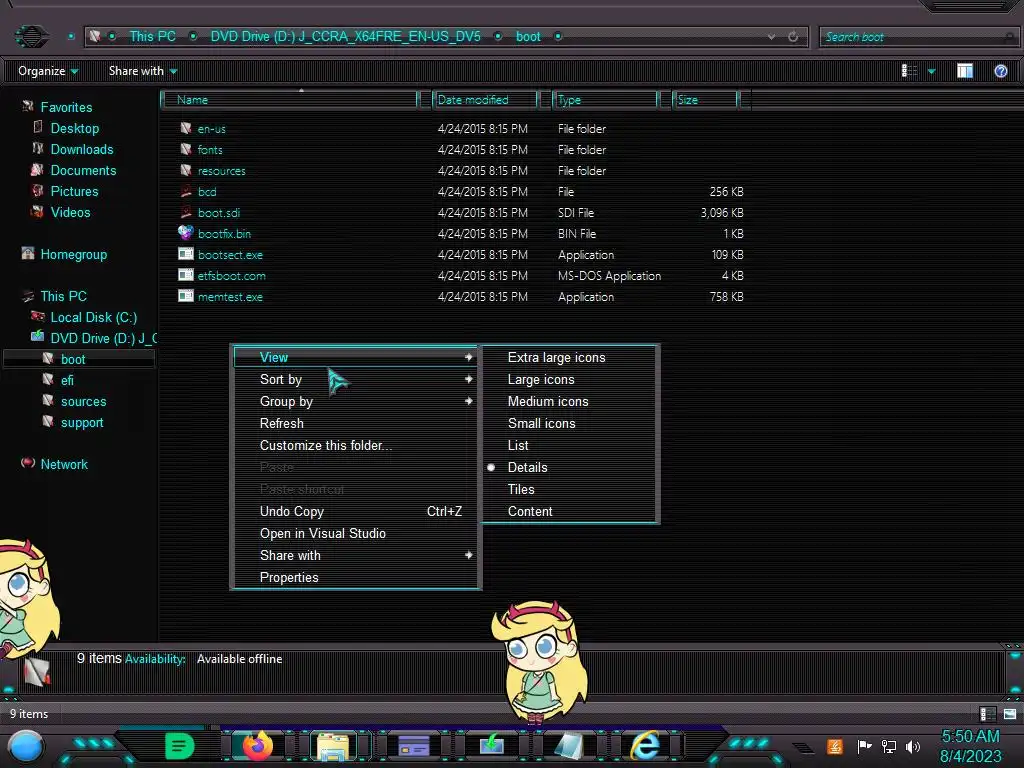Viewport: 1024px width, 768px height.
Task: Select Network in navigation pane
Action: 63,464
